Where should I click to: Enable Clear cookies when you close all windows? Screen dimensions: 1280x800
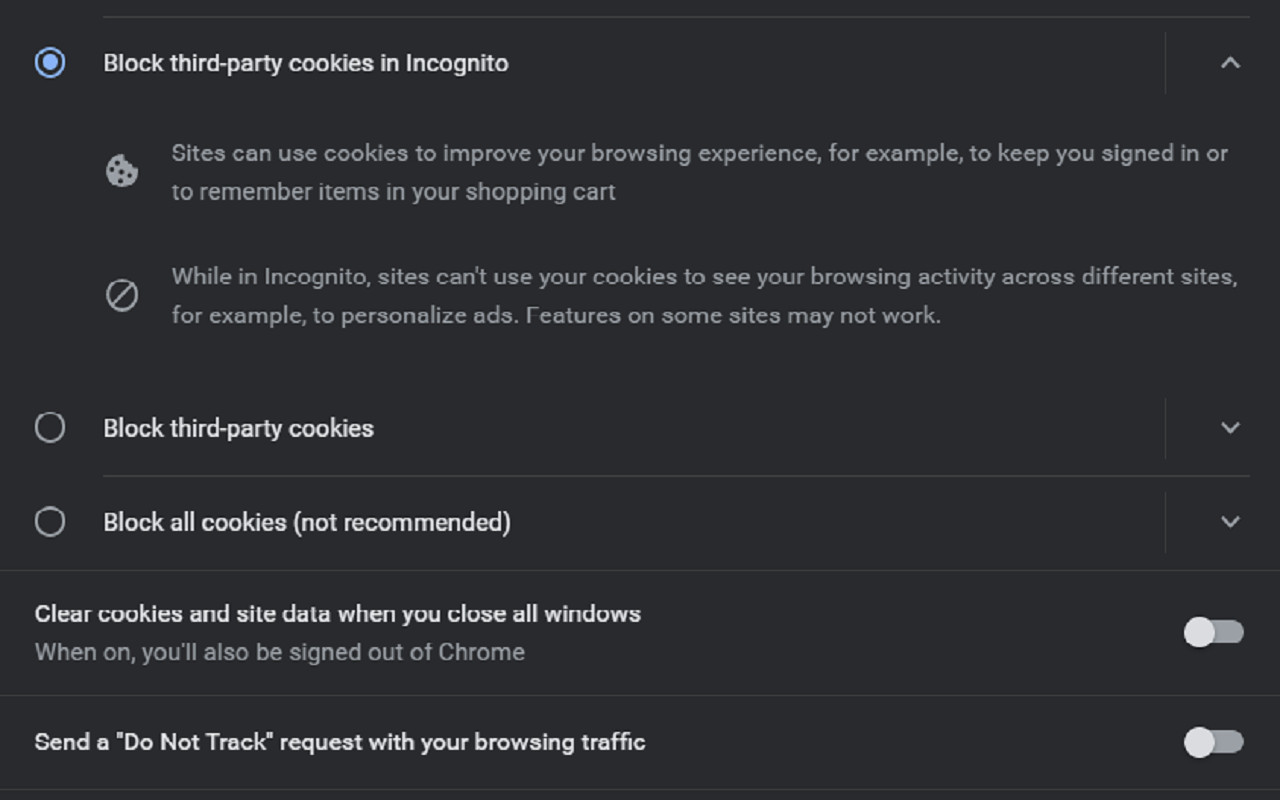coord(1213,632)
